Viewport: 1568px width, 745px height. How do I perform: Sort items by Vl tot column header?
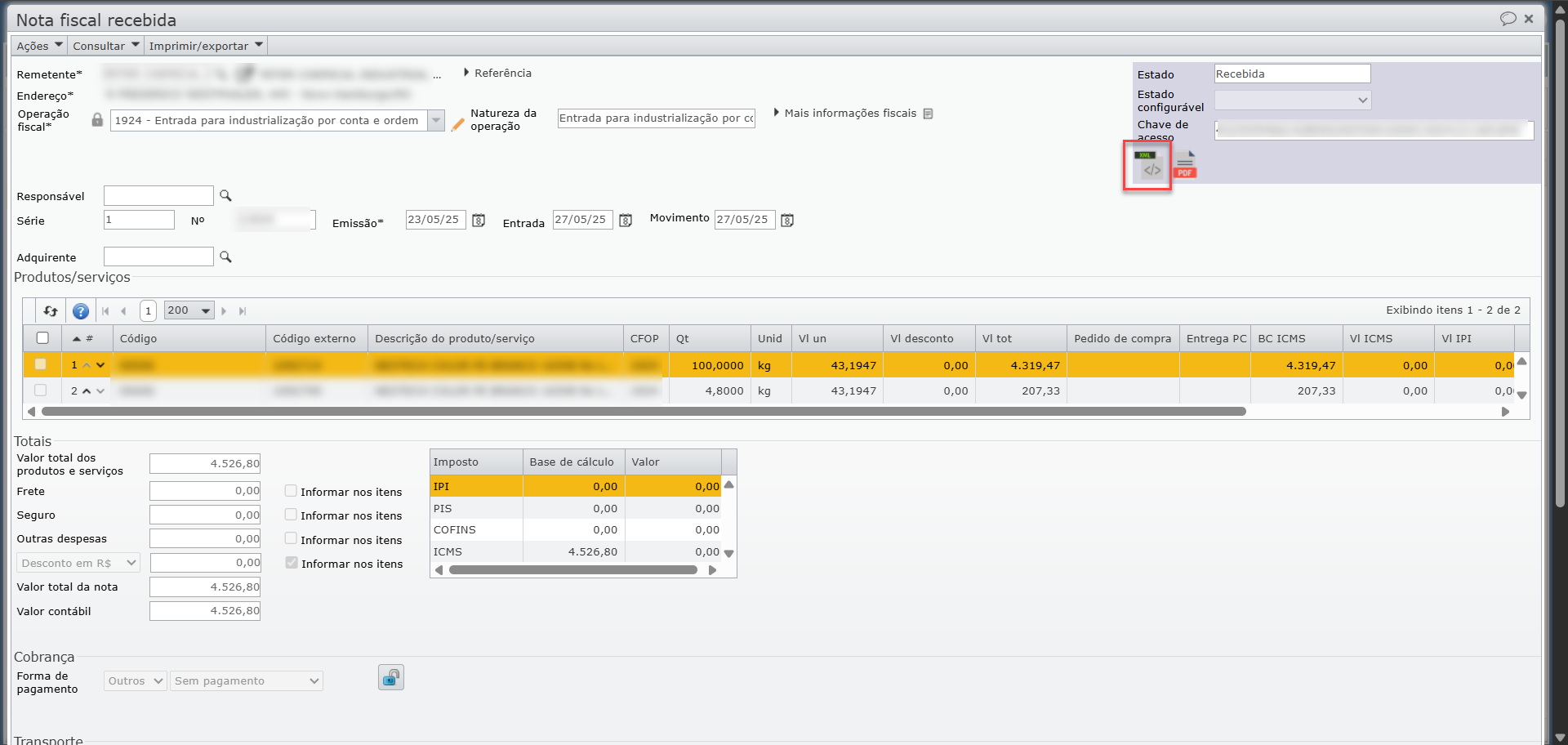tap(1021, 339)
